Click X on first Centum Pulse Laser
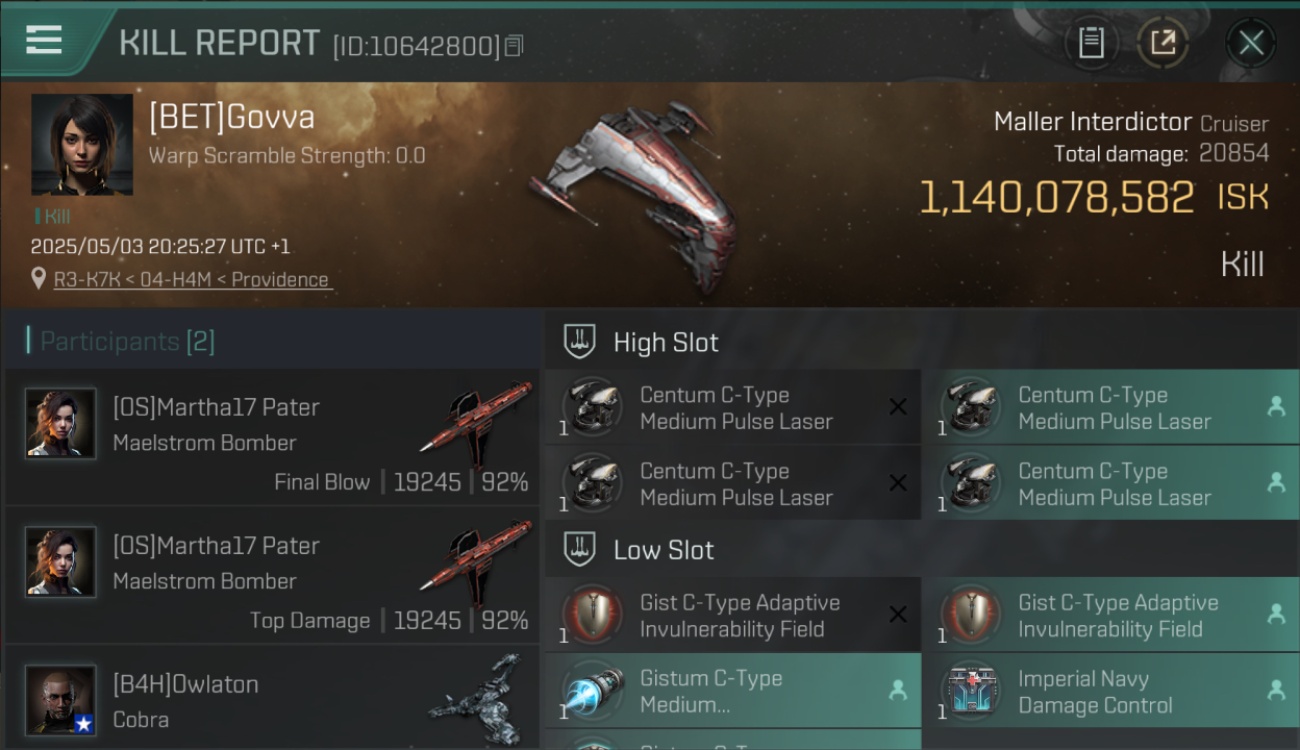The height and width of the screenshot is (750, 1300). [898, 407]
